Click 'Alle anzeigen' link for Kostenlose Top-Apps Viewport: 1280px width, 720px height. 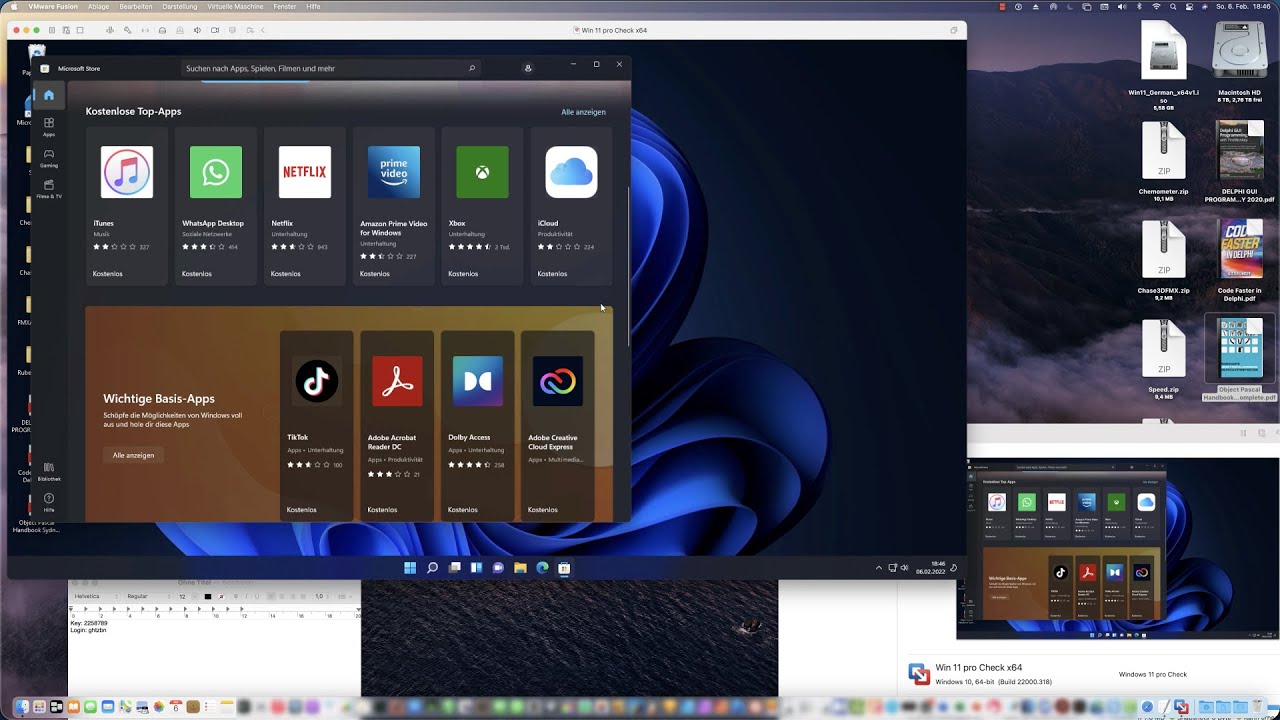pyautogui.click(x=583, y=112)
